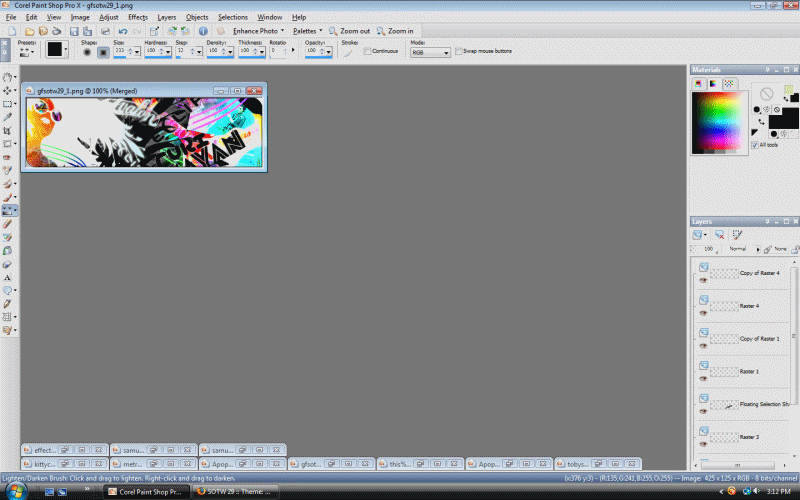Open the Palettes dropdown

tap(307, 31)
